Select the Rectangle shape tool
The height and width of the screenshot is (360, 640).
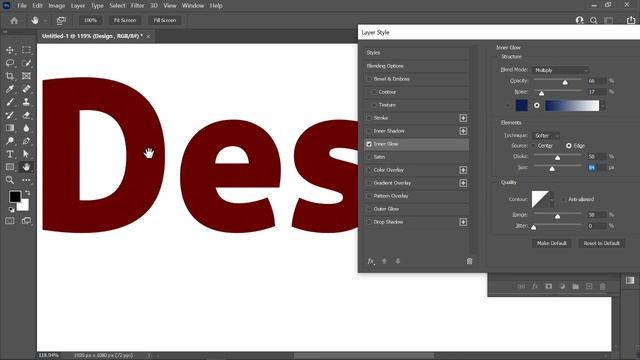tap(10, 167)
